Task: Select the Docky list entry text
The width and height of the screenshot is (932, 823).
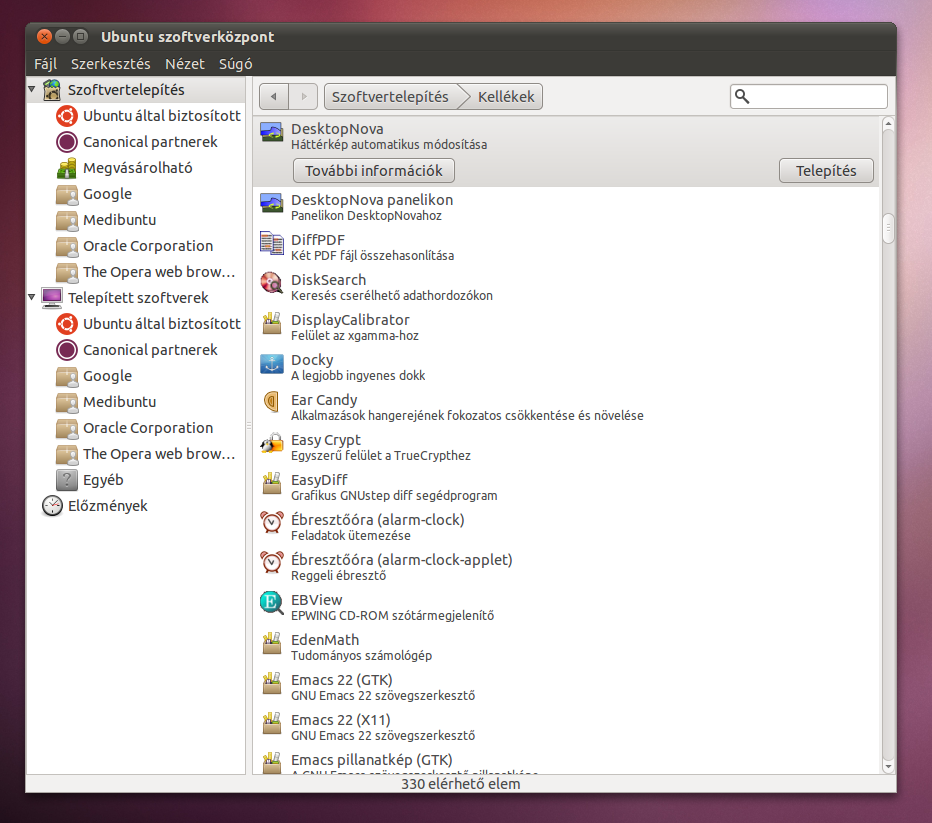Action: point(358,367)
